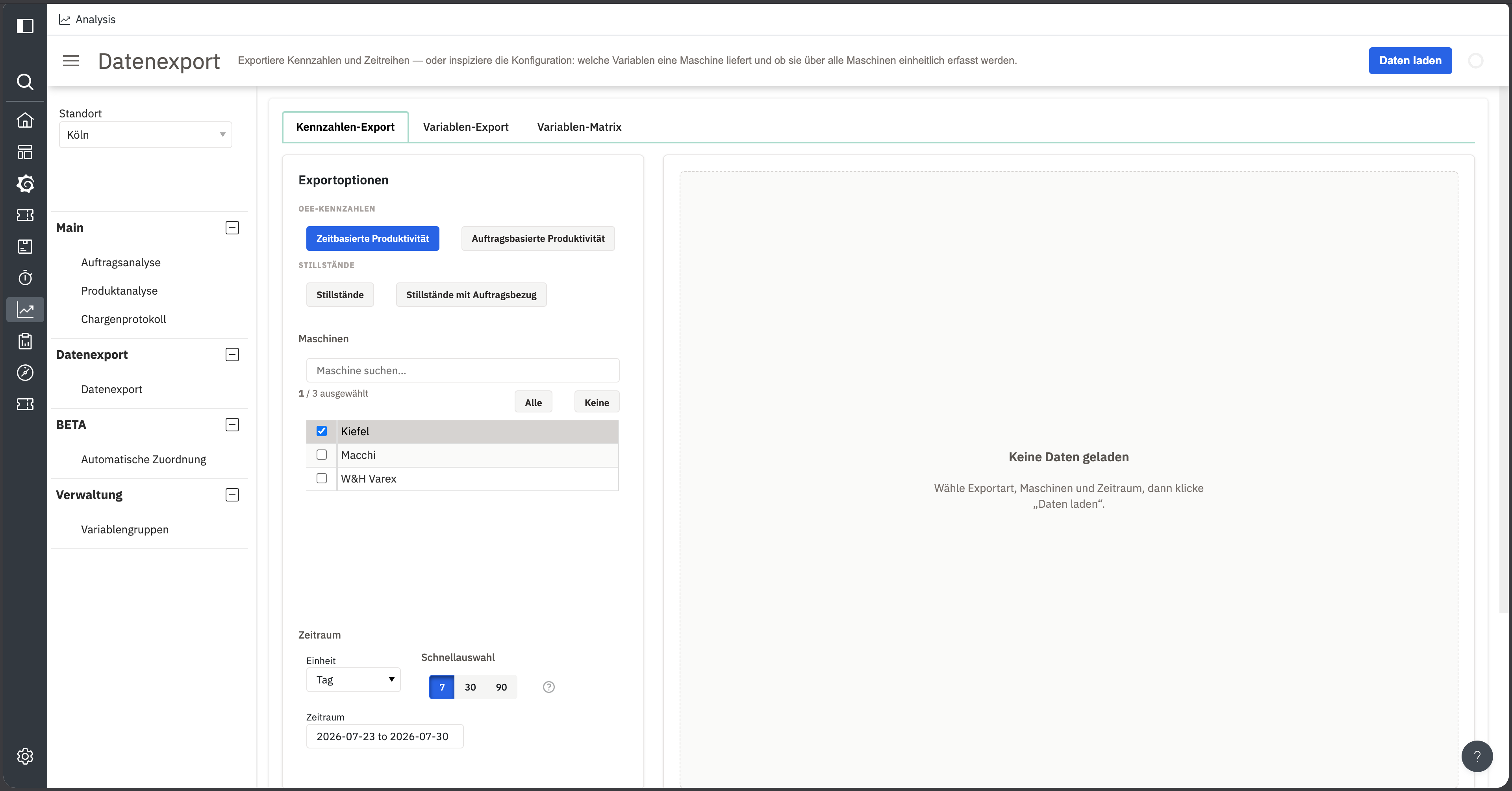Viewport: 1512px width, 791px height.
Task: Open the floating help question button
Action: pyautogui.click(x=1477, y=756)
